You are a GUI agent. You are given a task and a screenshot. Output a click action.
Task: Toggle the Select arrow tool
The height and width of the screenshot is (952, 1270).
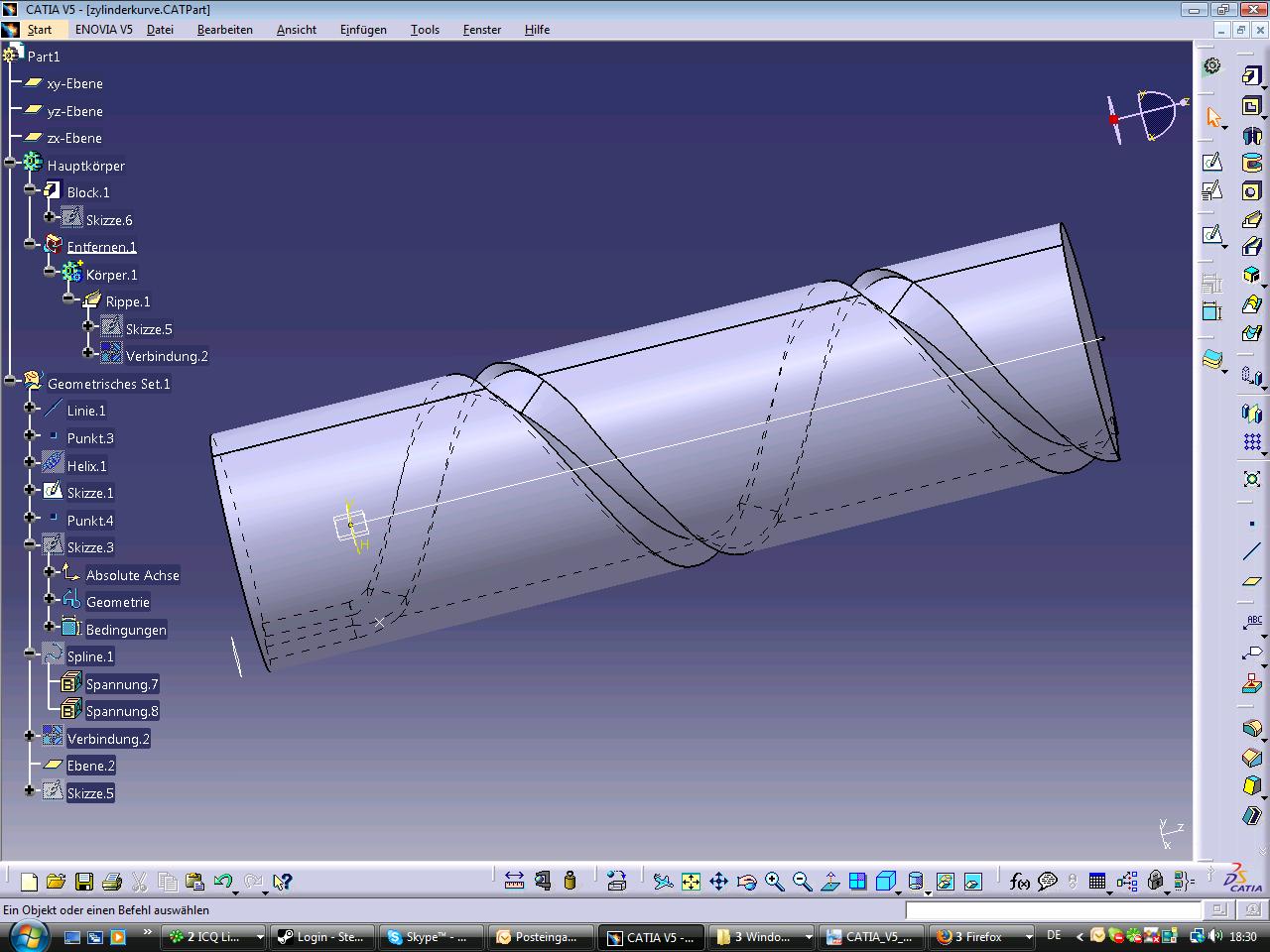pos(1211,117)
